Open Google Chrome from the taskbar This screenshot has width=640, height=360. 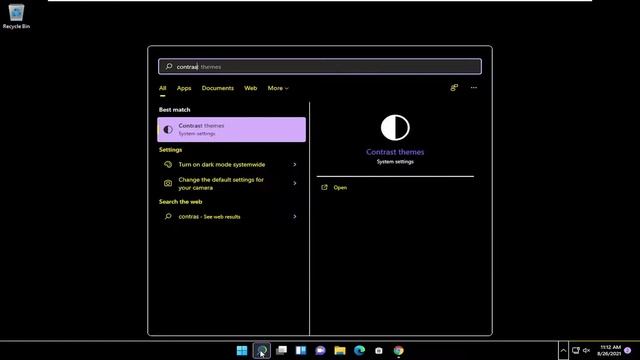(x=398, y=351)
